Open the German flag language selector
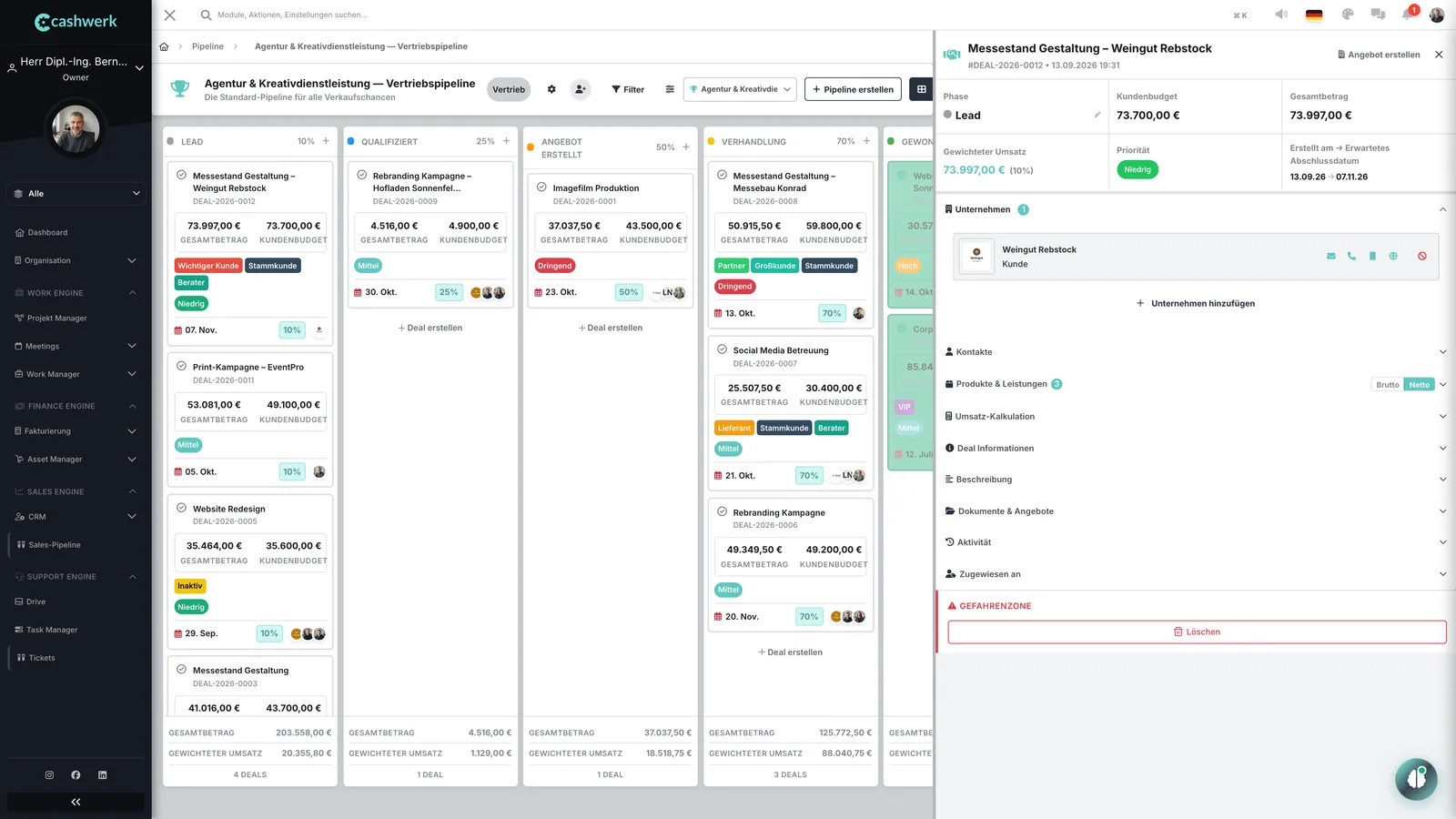The height and width of the screenshot is (819, 1456). point(1314,15)
